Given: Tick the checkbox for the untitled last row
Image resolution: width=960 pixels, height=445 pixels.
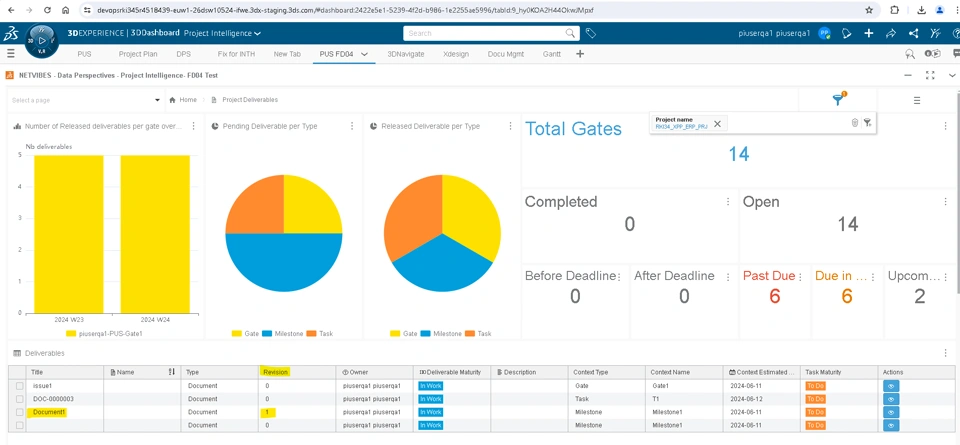Looking at the screenshot, I should (20, 425).
